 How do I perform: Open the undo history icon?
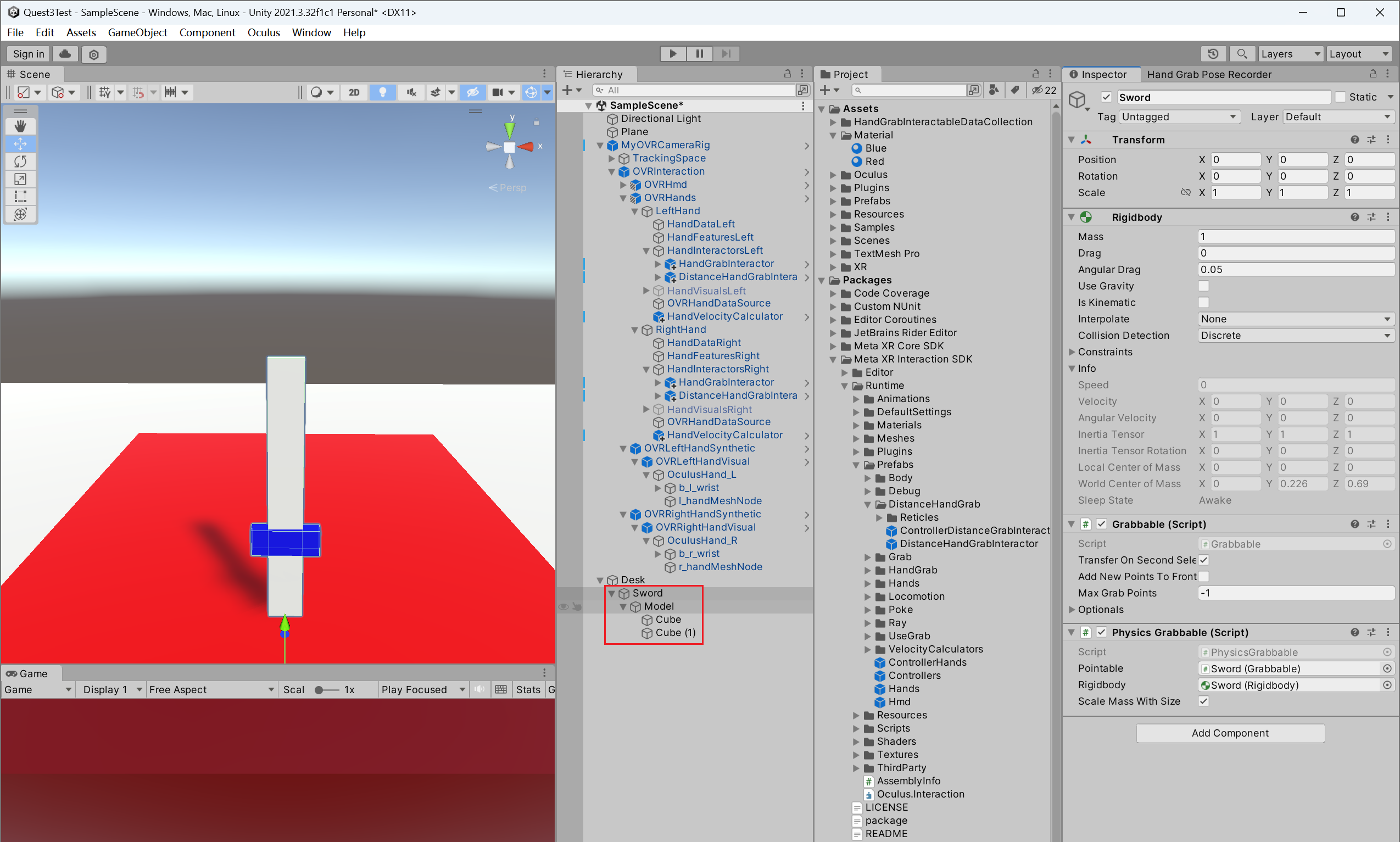pyautogui.click(x=1213, y=54)
